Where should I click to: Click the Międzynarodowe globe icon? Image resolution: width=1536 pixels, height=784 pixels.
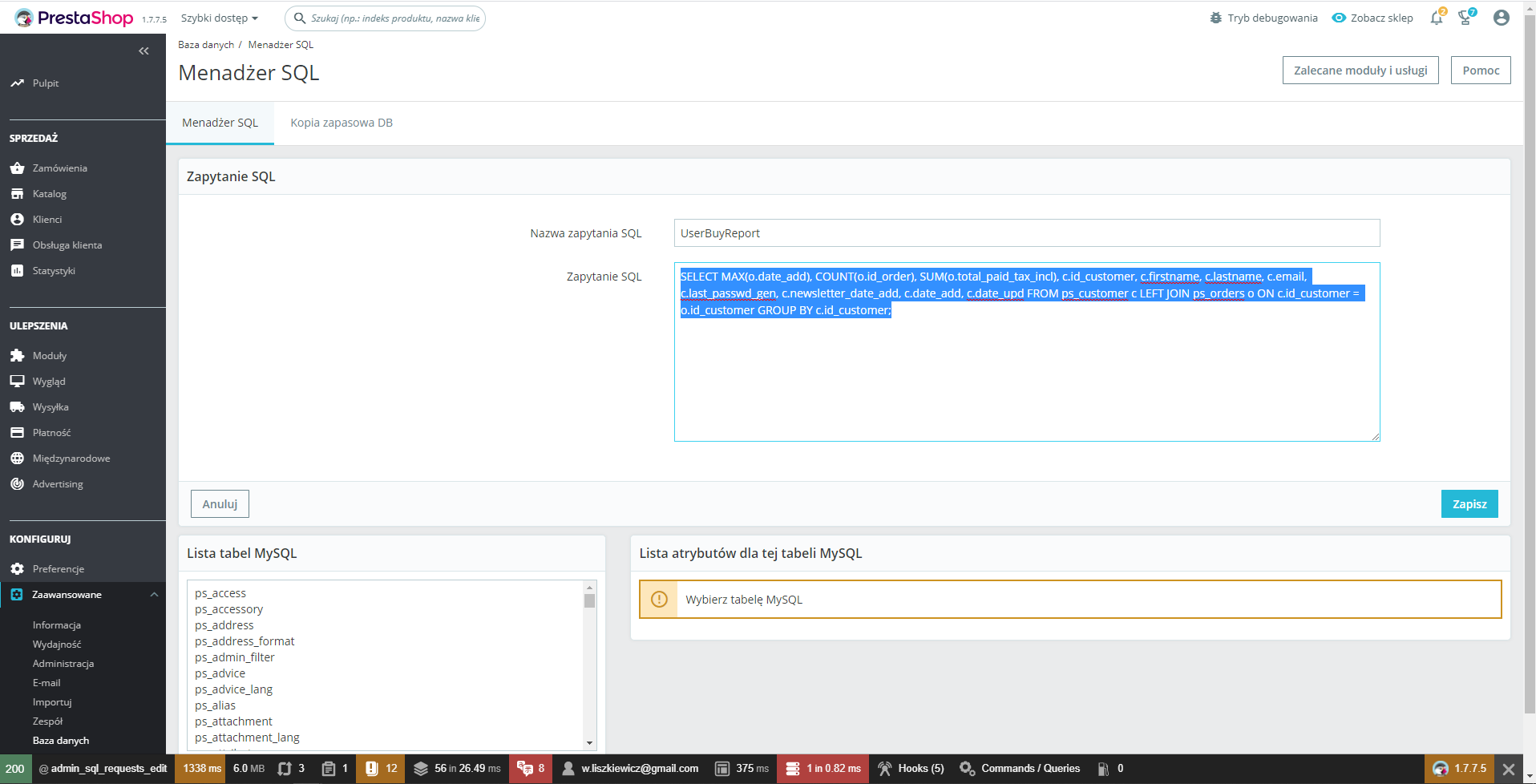click(x=17, y=459)
